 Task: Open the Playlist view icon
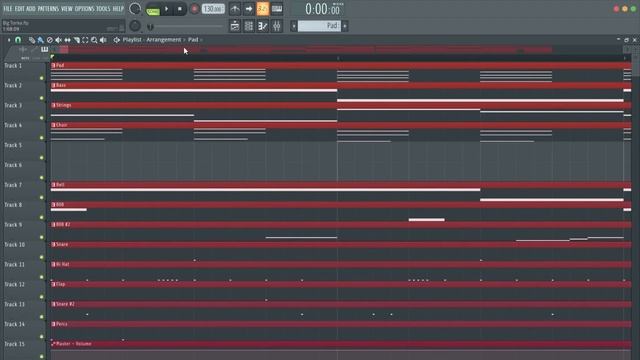235,26
